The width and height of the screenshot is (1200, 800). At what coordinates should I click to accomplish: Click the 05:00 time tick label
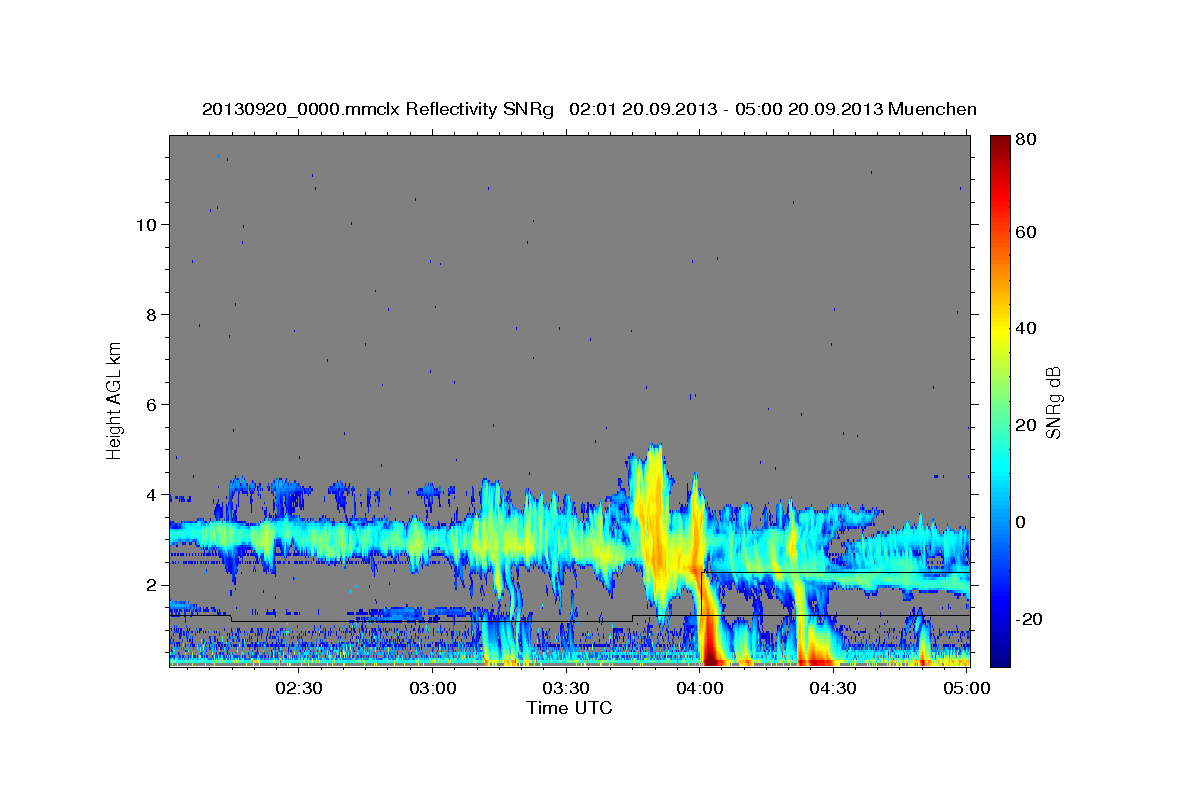(966, 688)
